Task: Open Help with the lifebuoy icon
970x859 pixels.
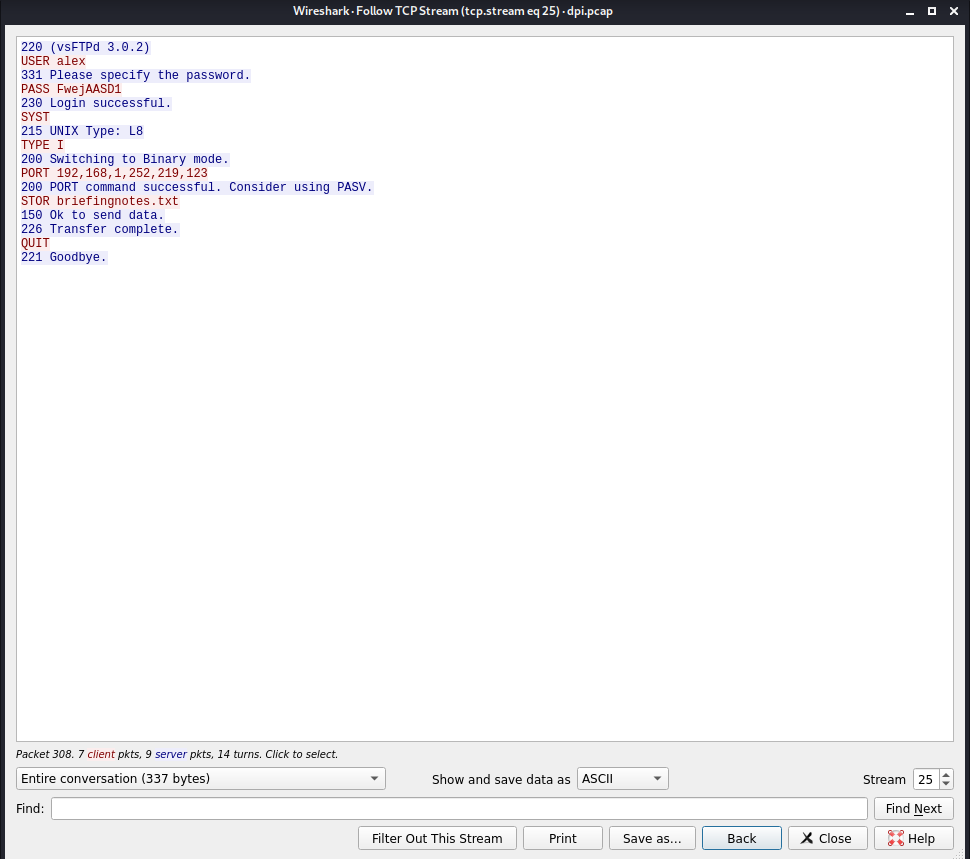Action: (x=913, y=838)
